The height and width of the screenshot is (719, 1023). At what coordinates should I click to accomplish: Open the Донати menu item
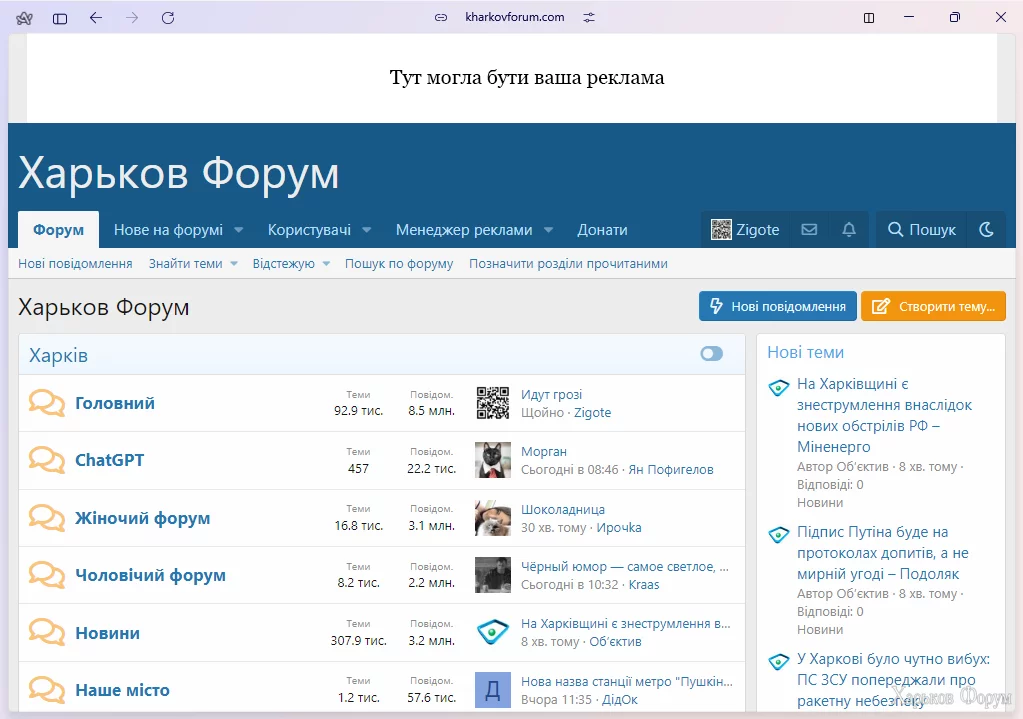[602, 230]
